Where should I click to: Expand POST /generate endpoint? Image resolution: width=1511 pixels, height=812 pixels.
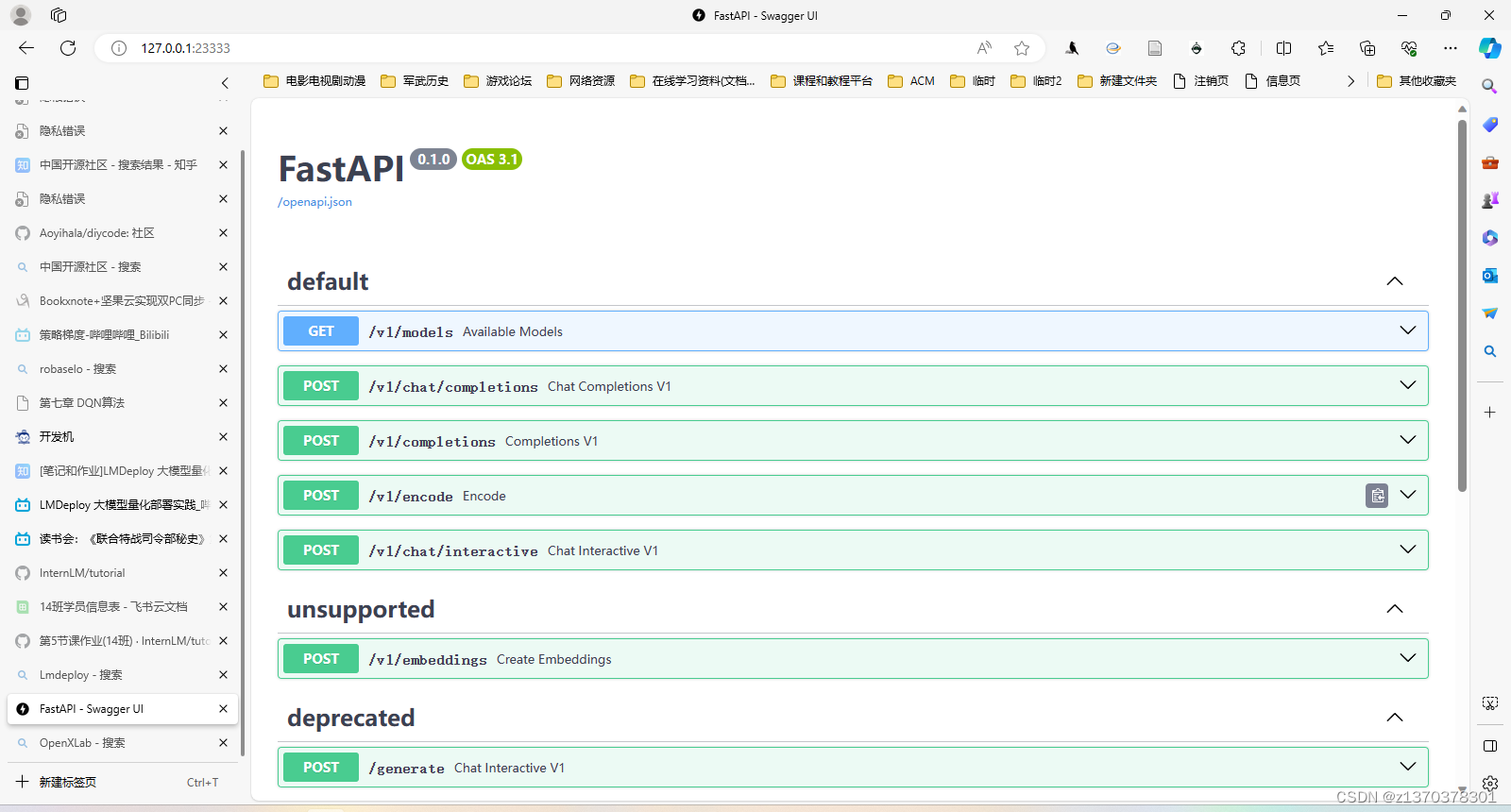[x=1408, y=767]
